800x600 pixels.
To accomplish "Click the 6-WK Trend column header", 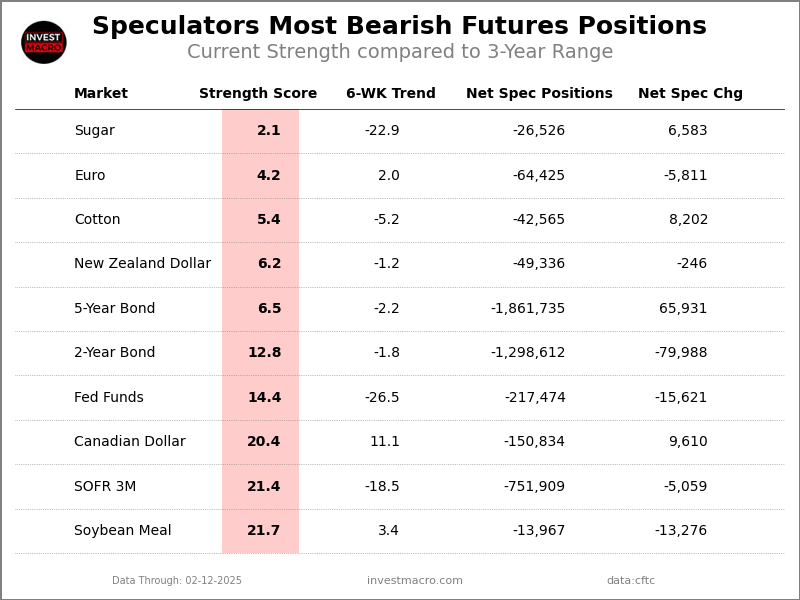I will [391, 94].
